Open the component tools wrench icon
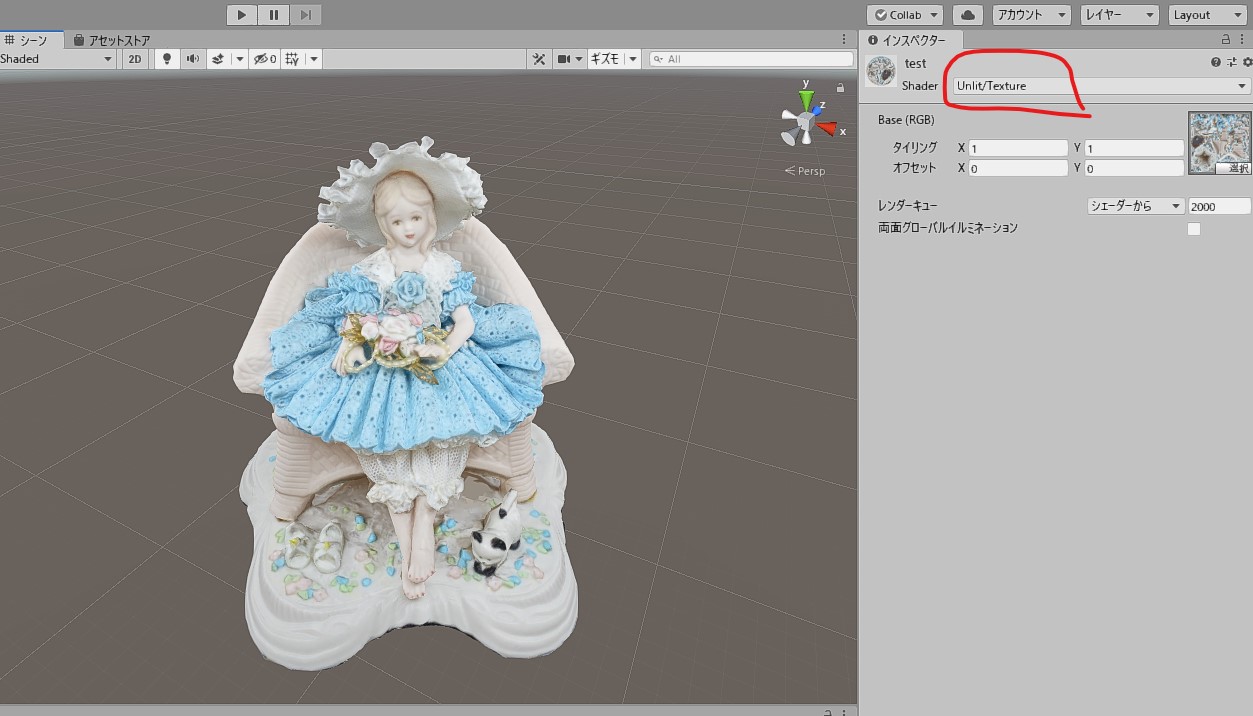This screenshot has height=716, width=1253. tap(539, 59)
